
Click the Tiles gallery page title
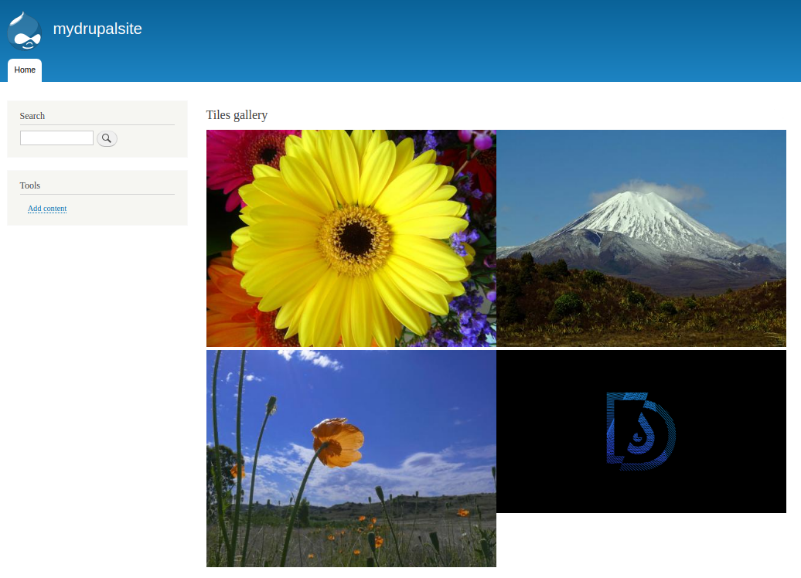tap(236, 114)
